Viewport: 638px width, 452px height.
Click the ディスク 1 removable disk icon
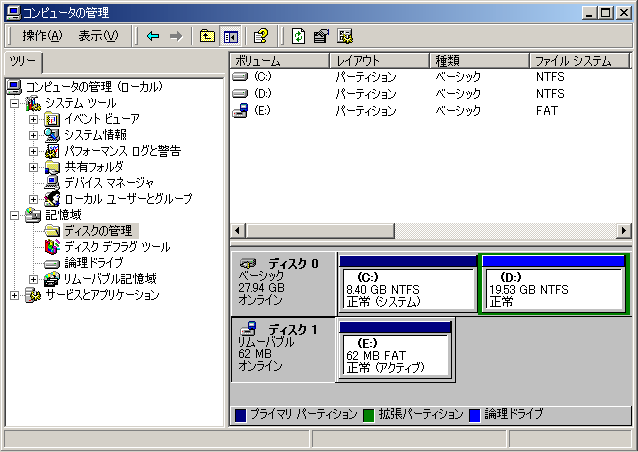tap(248, 328)
